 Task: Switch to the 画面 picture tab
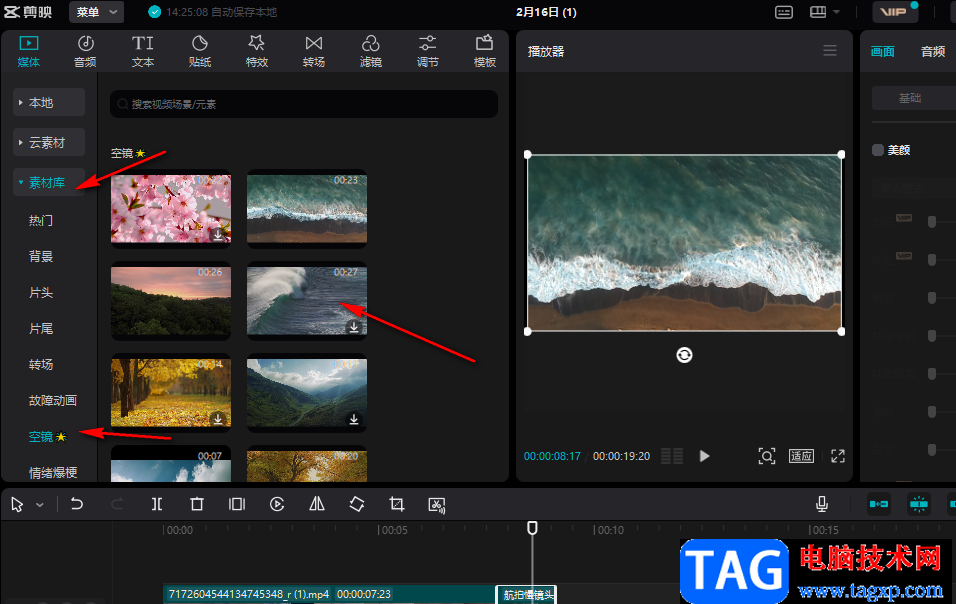882,51
